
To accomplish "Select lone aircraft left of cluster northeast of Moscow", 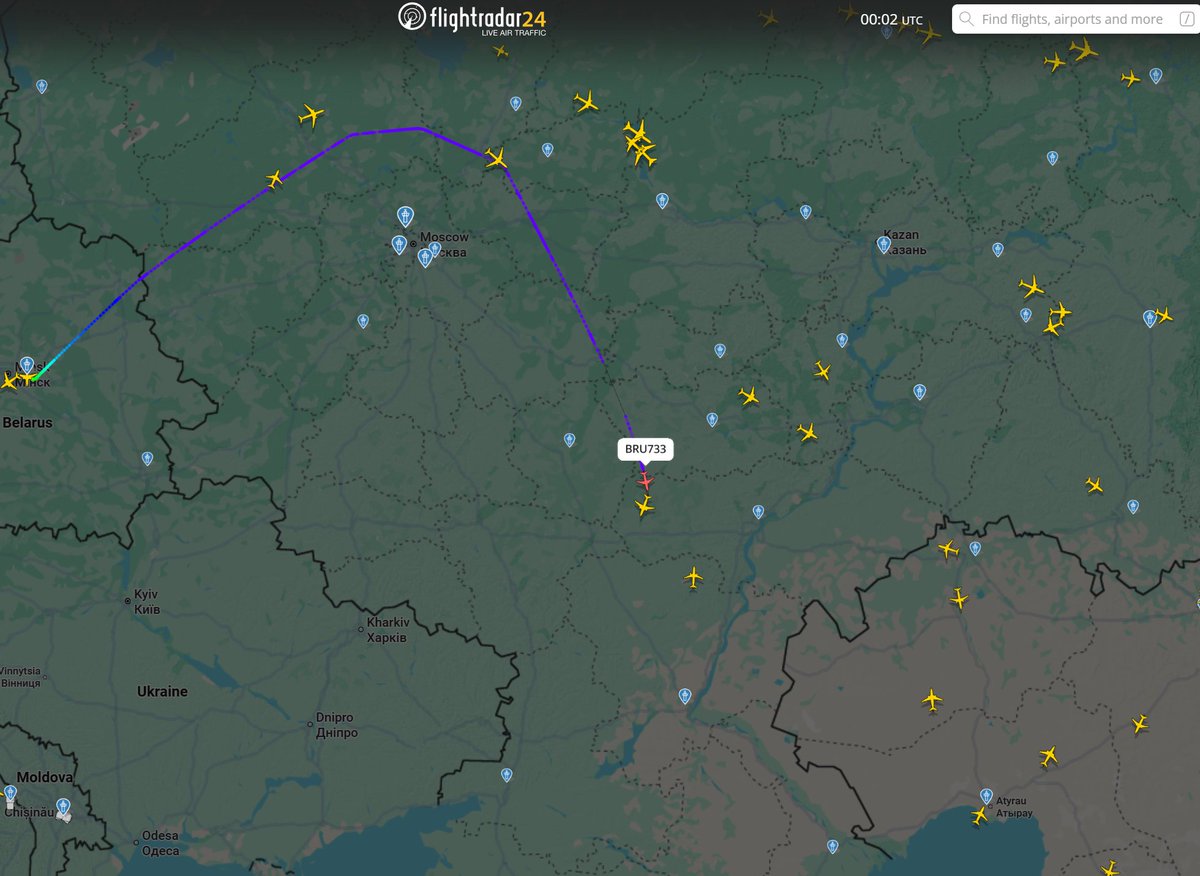I will 586,101.
